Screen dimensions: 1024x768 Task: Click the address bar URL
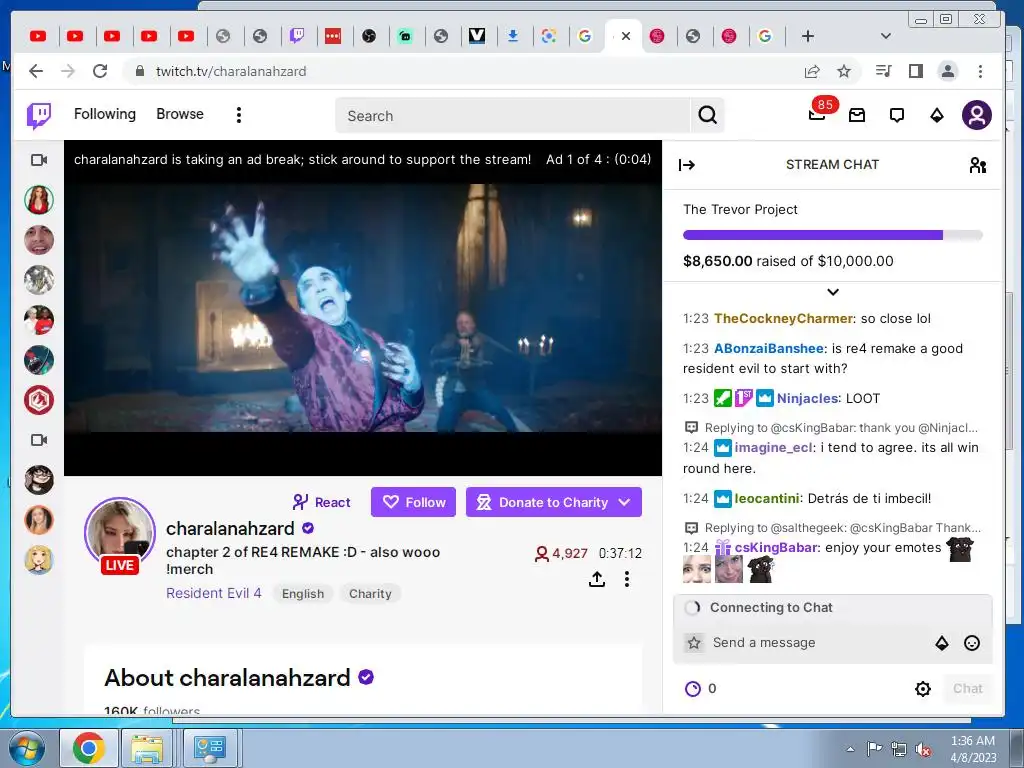coord(231,71)
